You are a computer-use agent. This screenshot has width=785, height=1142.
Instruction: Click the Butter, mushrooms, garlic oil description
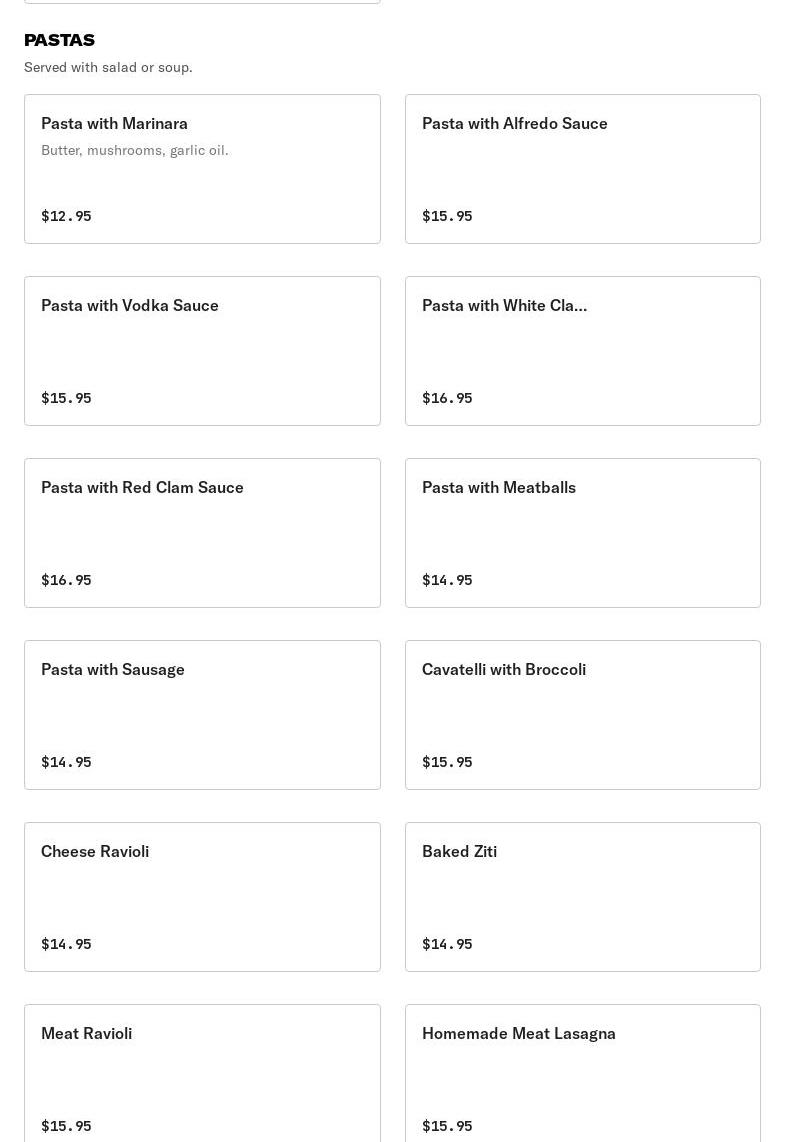tap(135, 150)
